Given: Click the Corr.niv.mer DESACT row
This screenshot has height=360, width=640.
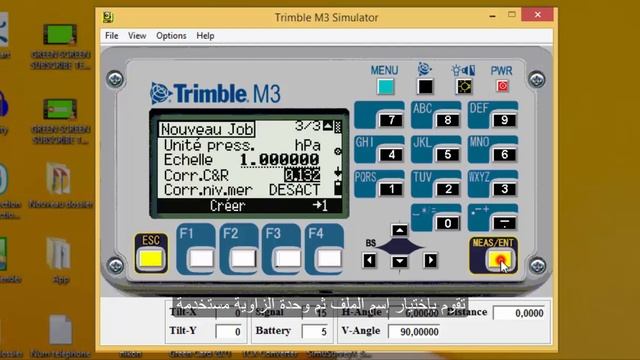Looking at the screenshot, I should [242, 190].
